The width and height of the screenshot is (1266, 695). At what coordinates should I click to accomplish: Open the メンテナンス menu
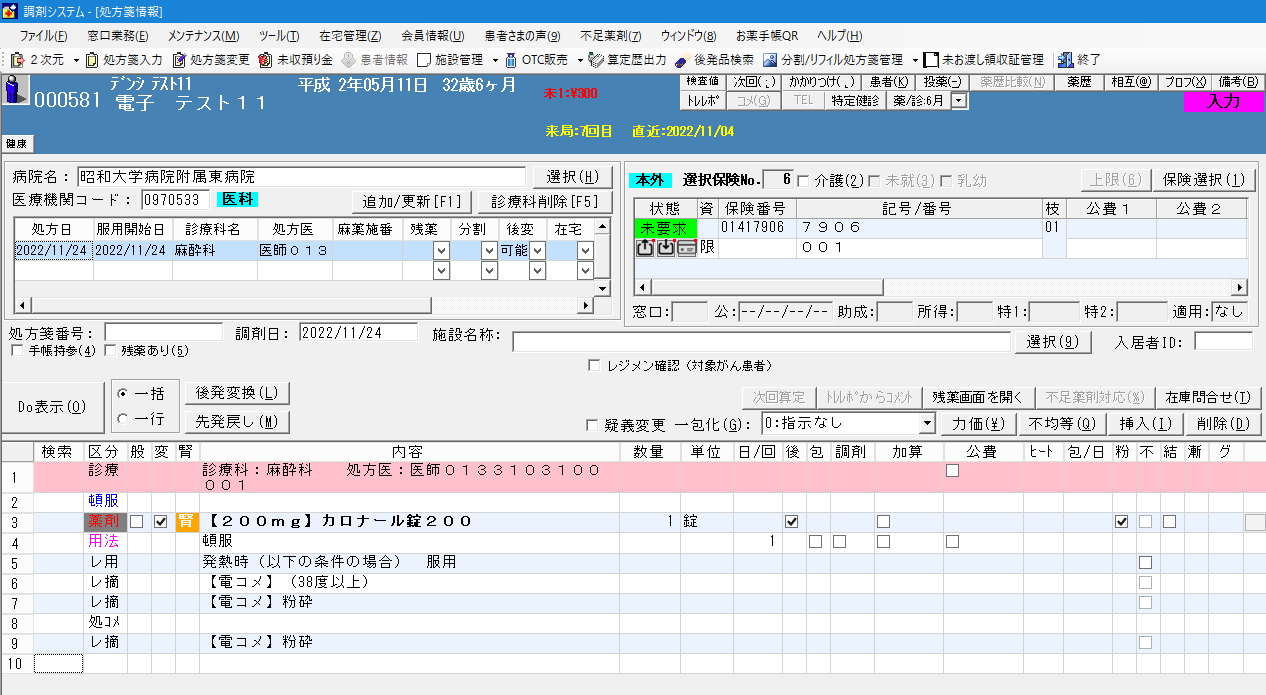(x=203, y=35)
